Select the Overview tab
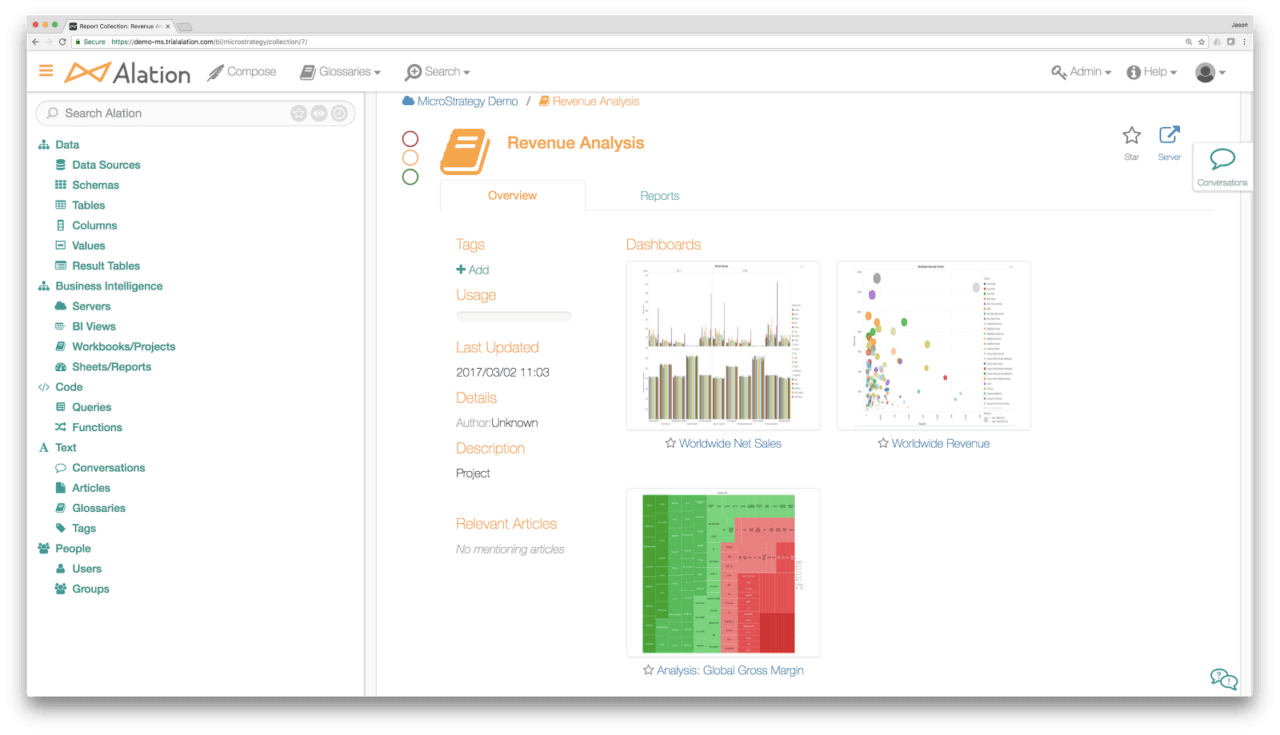Image resolution: width=1280 pixels, height=735 pixels. pyautogui.click(x=512, y=195)
